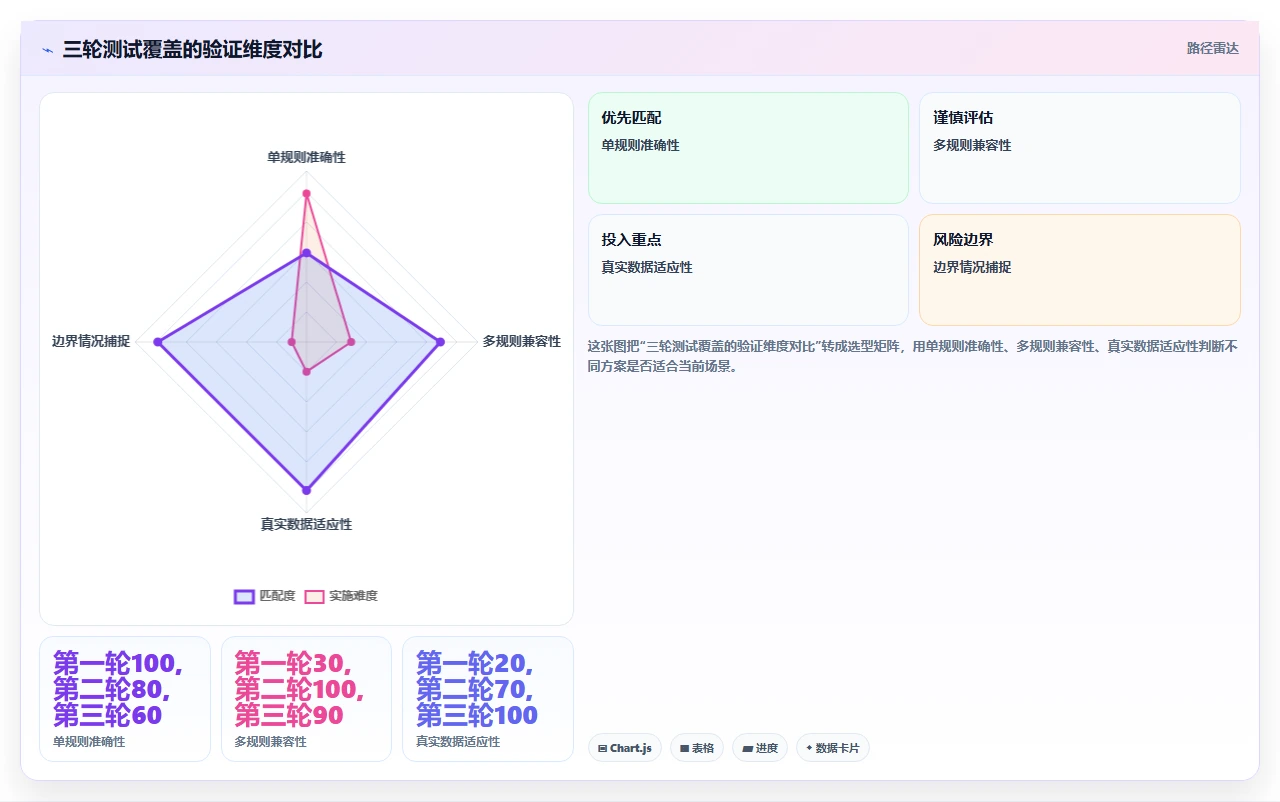Click the stat card reading 第一轮100, 第二轮80, 第三轮60

pyautogui.click(x=125, y=699)
